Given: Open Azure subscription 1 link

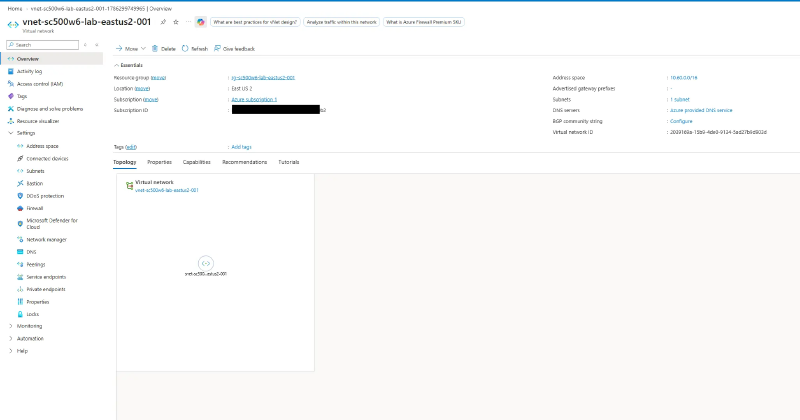Looking at the screenshot, I should (254, 100).
